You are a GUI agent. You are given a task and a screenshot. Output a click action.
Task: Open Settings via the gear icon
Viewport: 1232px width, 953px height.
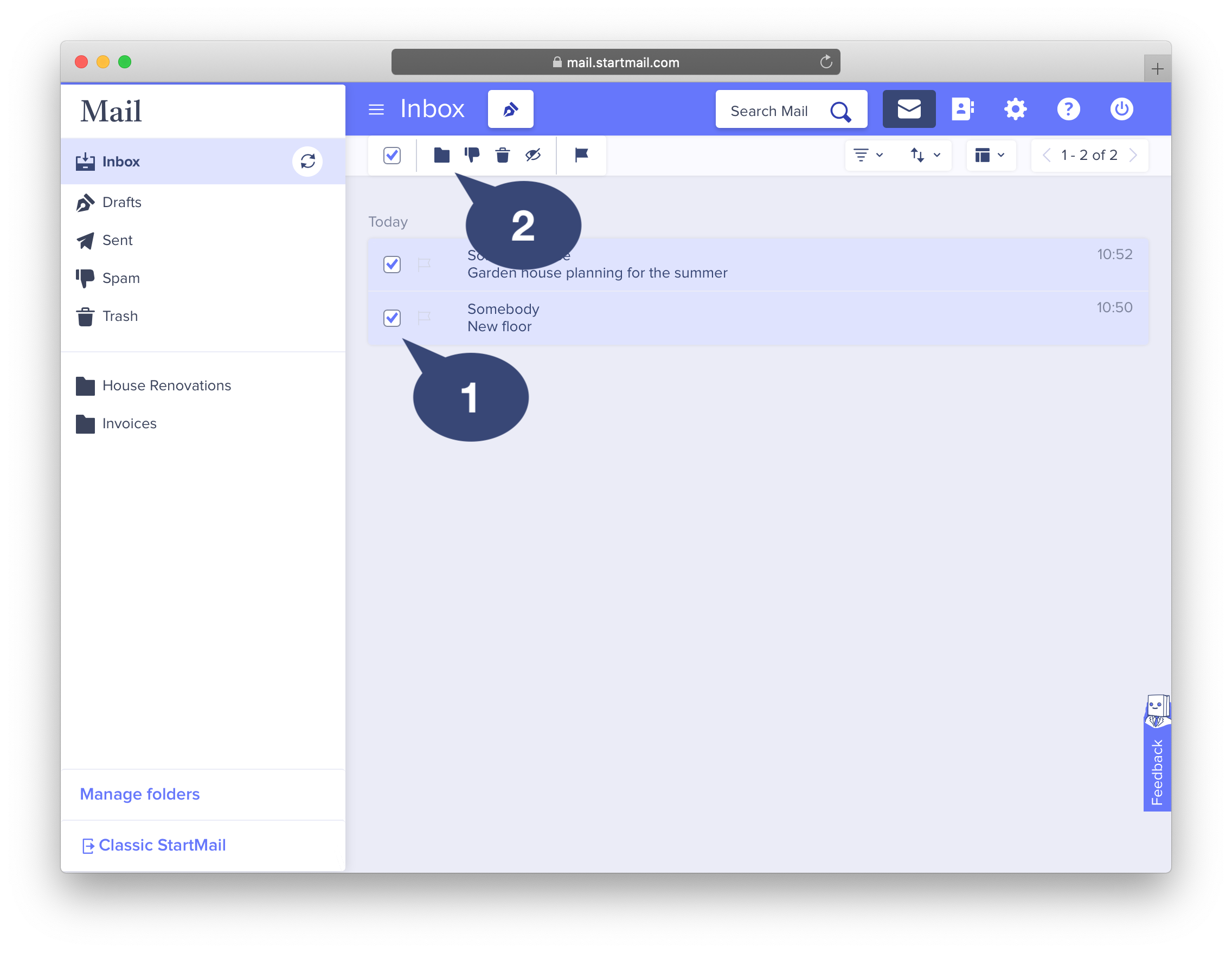(x=1015, y=109)
